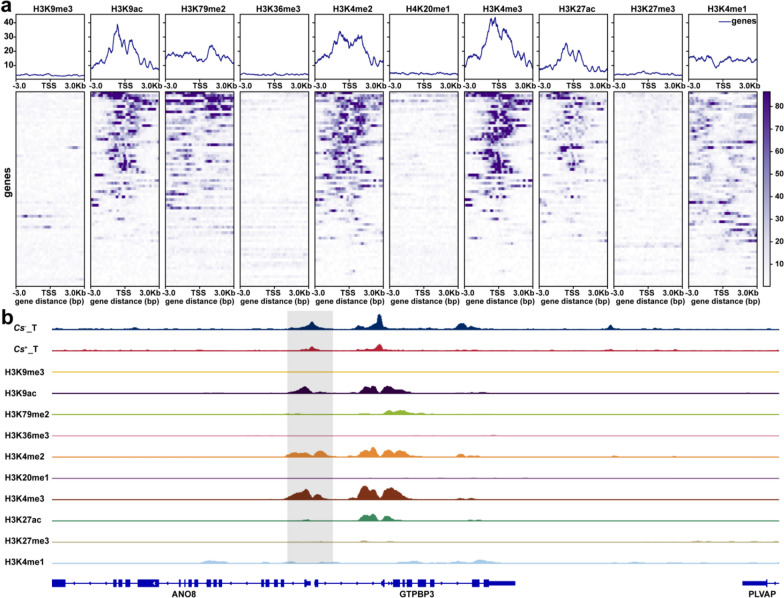Click the Cs-_T track label in panel b

tap(26, 328)
